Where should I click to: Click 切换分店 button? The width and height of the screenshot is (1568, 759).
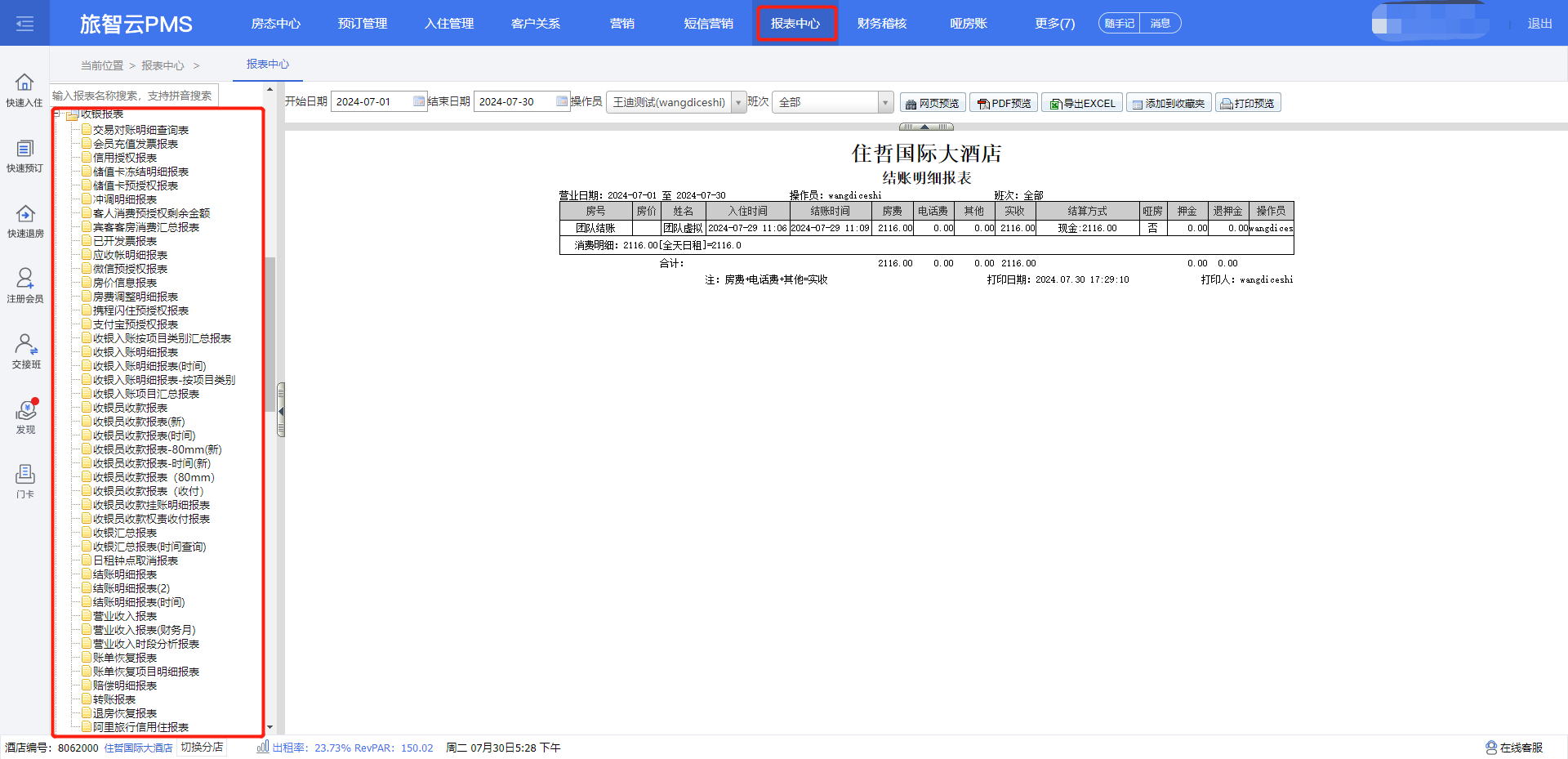click(x=202, y=748)
